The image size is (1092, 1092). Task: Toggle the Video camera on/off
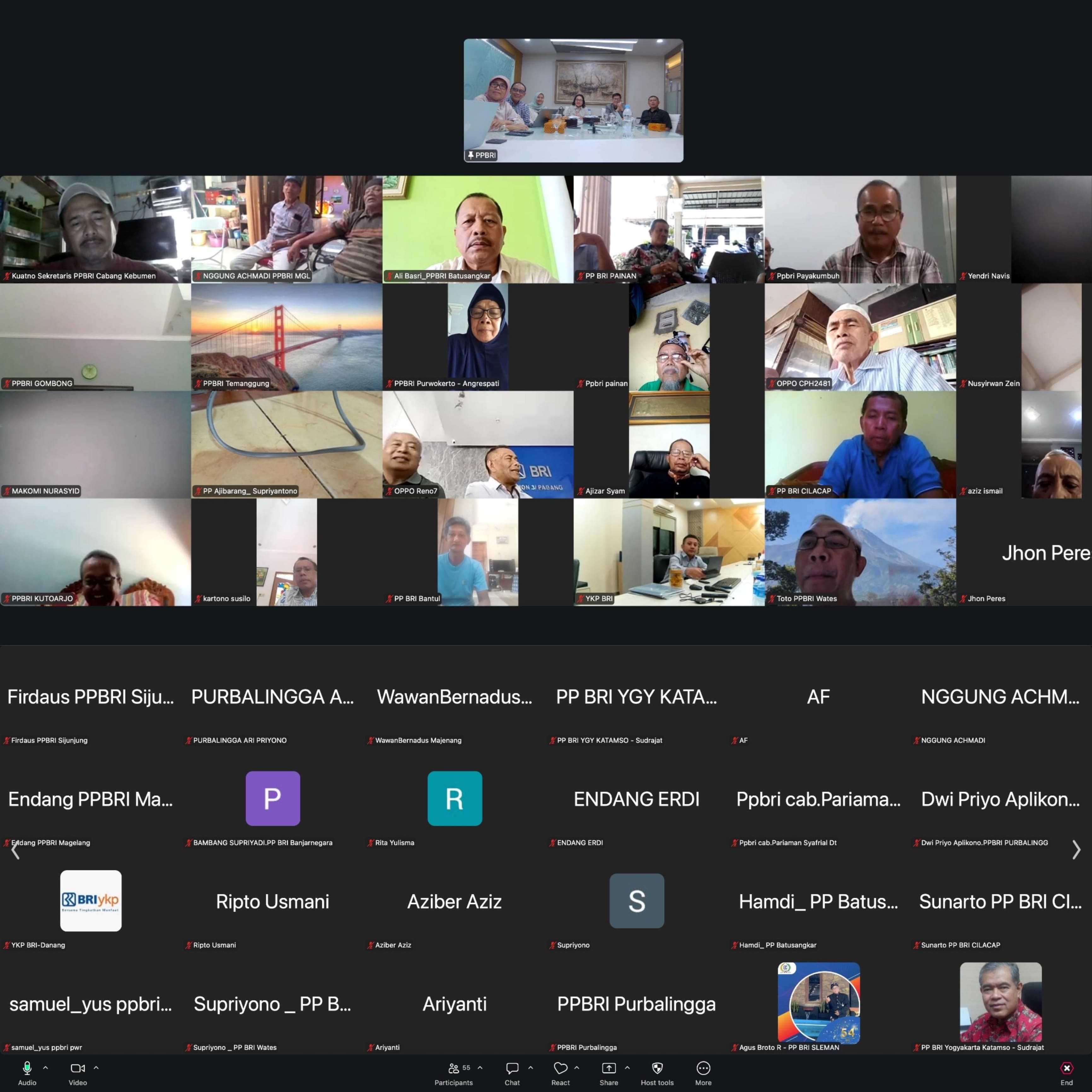[x=78, y=1068]
